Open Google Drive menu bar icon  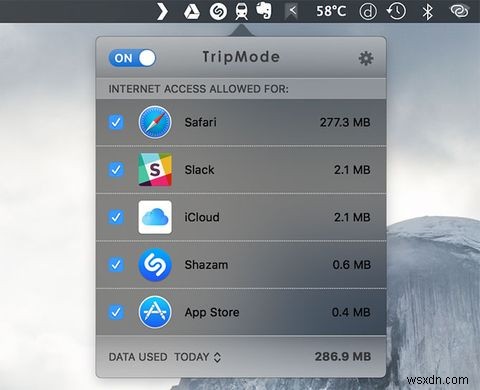(192, 11)
